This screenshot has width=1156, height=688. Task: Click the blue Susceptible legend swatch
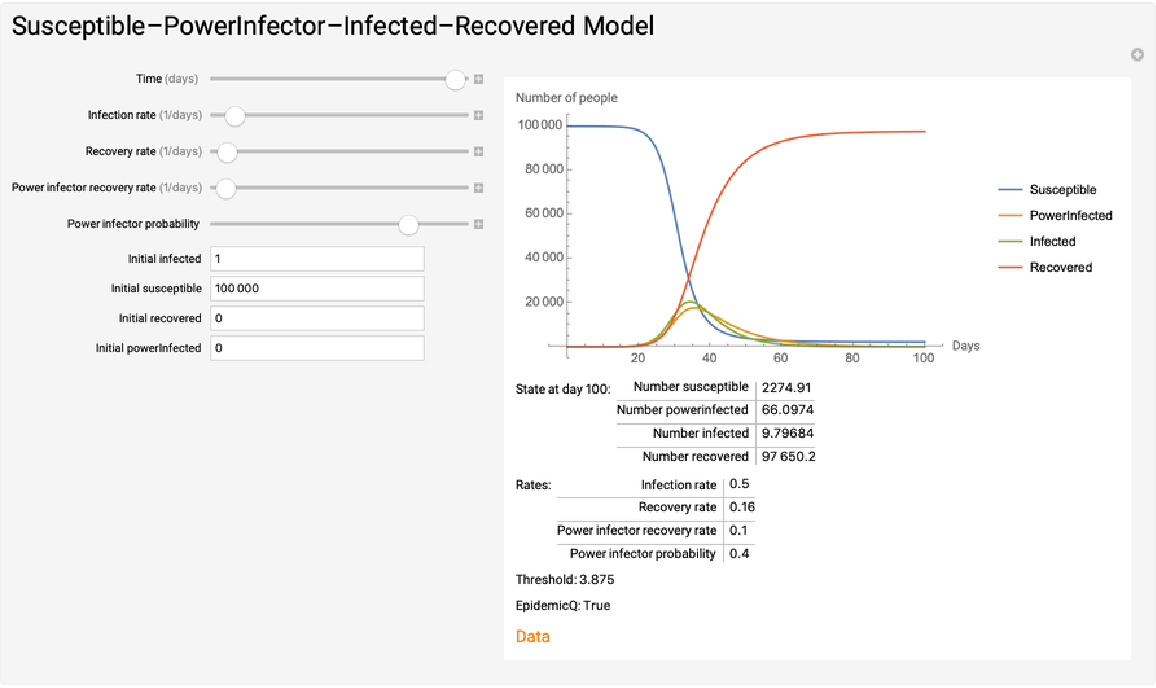[x=1009, y=190]
